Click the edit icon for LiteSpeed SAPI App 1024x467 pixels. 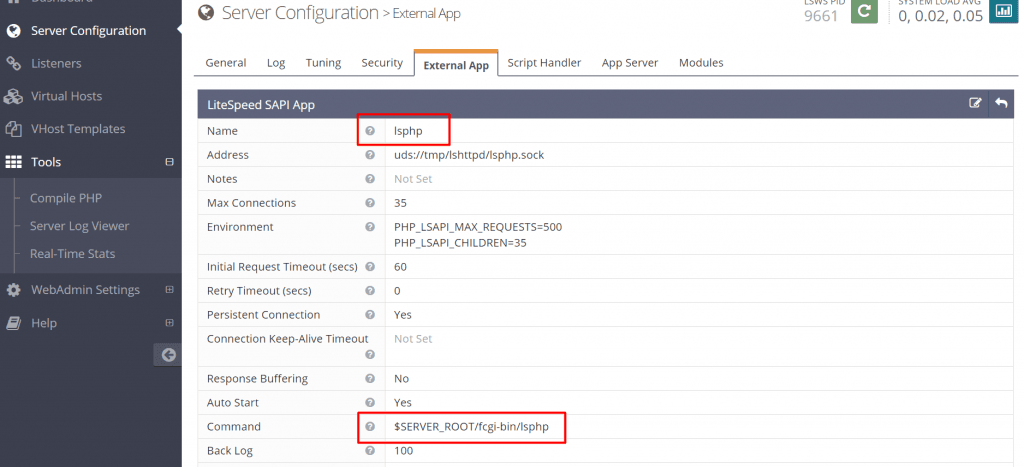(975, 103)
